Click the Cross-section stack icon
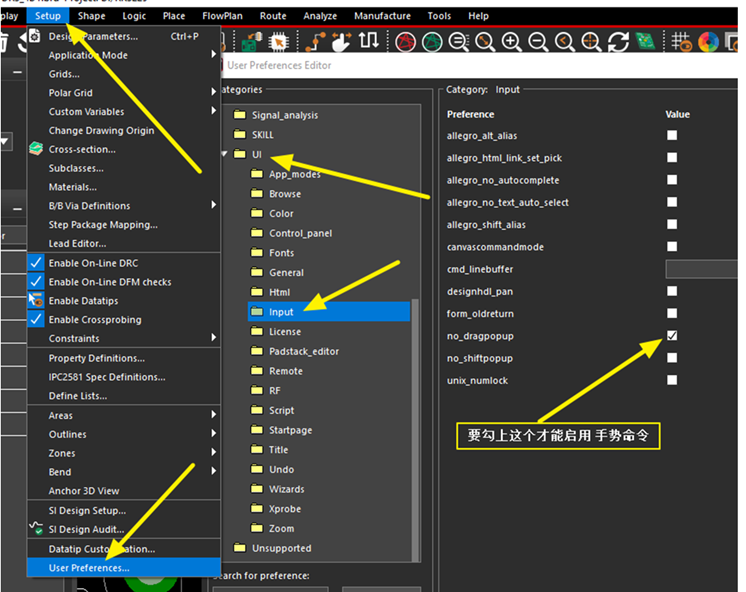 tap(36, 149)
